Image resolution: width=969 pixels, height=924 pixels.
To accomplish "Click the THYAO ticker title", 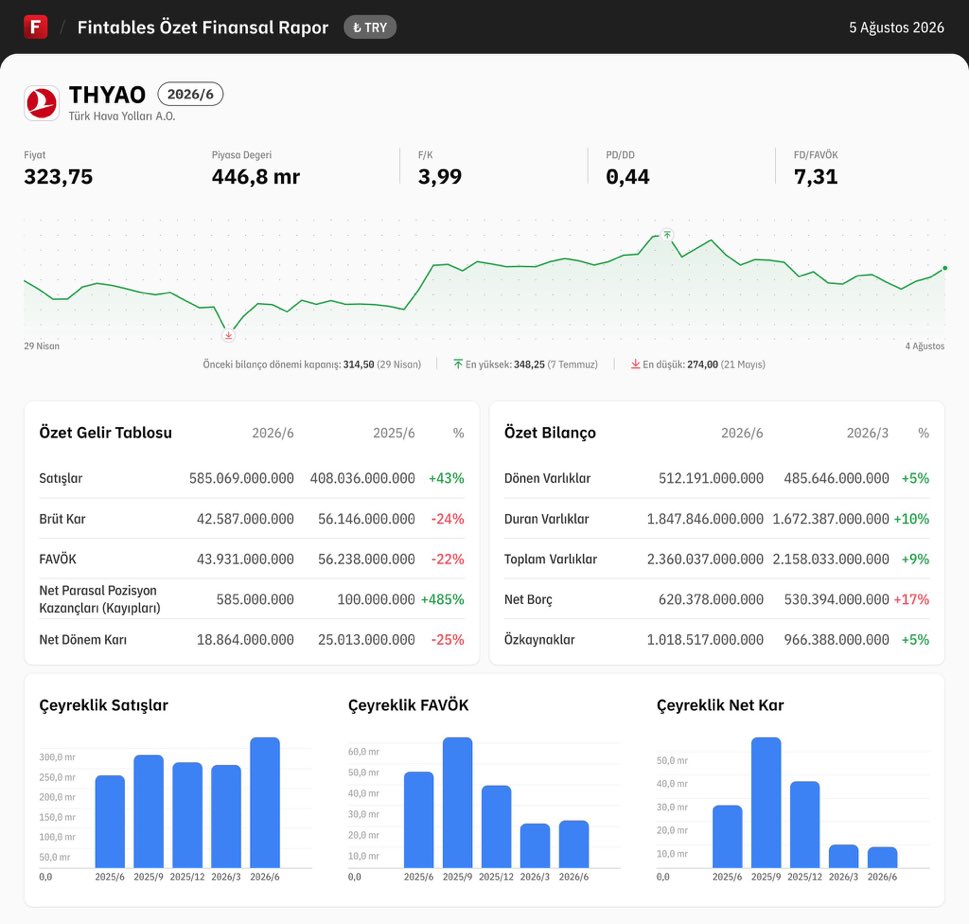I will [107, 95].
